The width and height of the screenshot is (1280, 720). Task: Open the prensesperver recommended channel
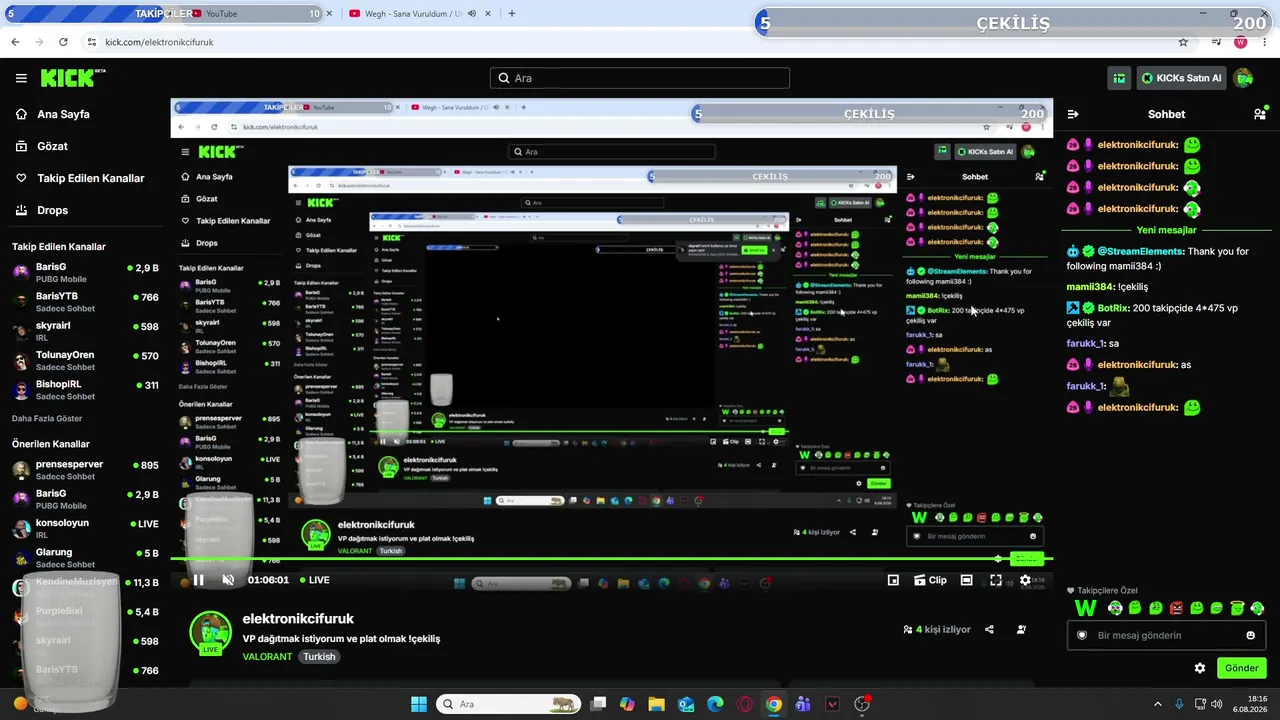(85, 470)
